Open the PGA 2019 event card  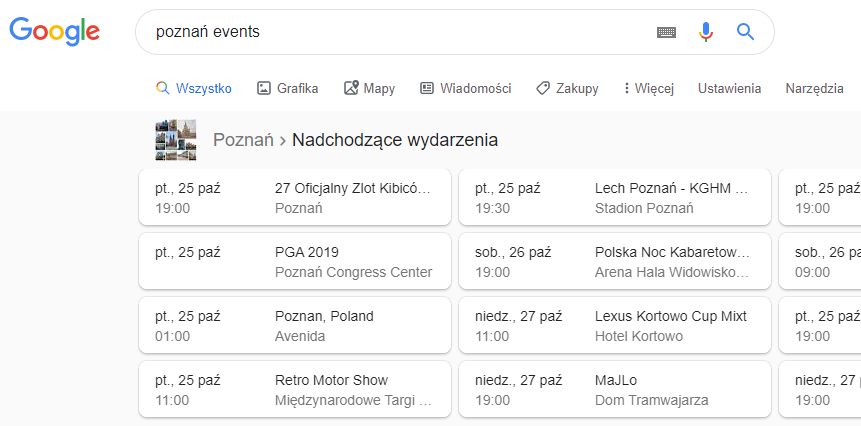click(x=295, y=262)
